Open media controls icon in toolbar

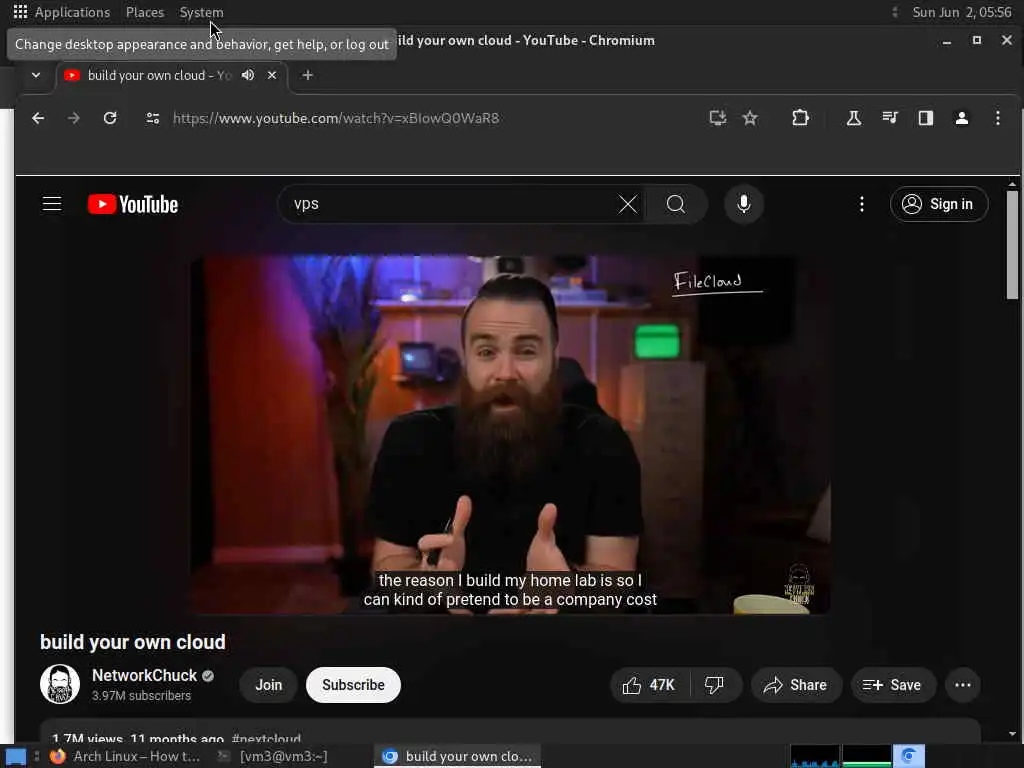889,118
